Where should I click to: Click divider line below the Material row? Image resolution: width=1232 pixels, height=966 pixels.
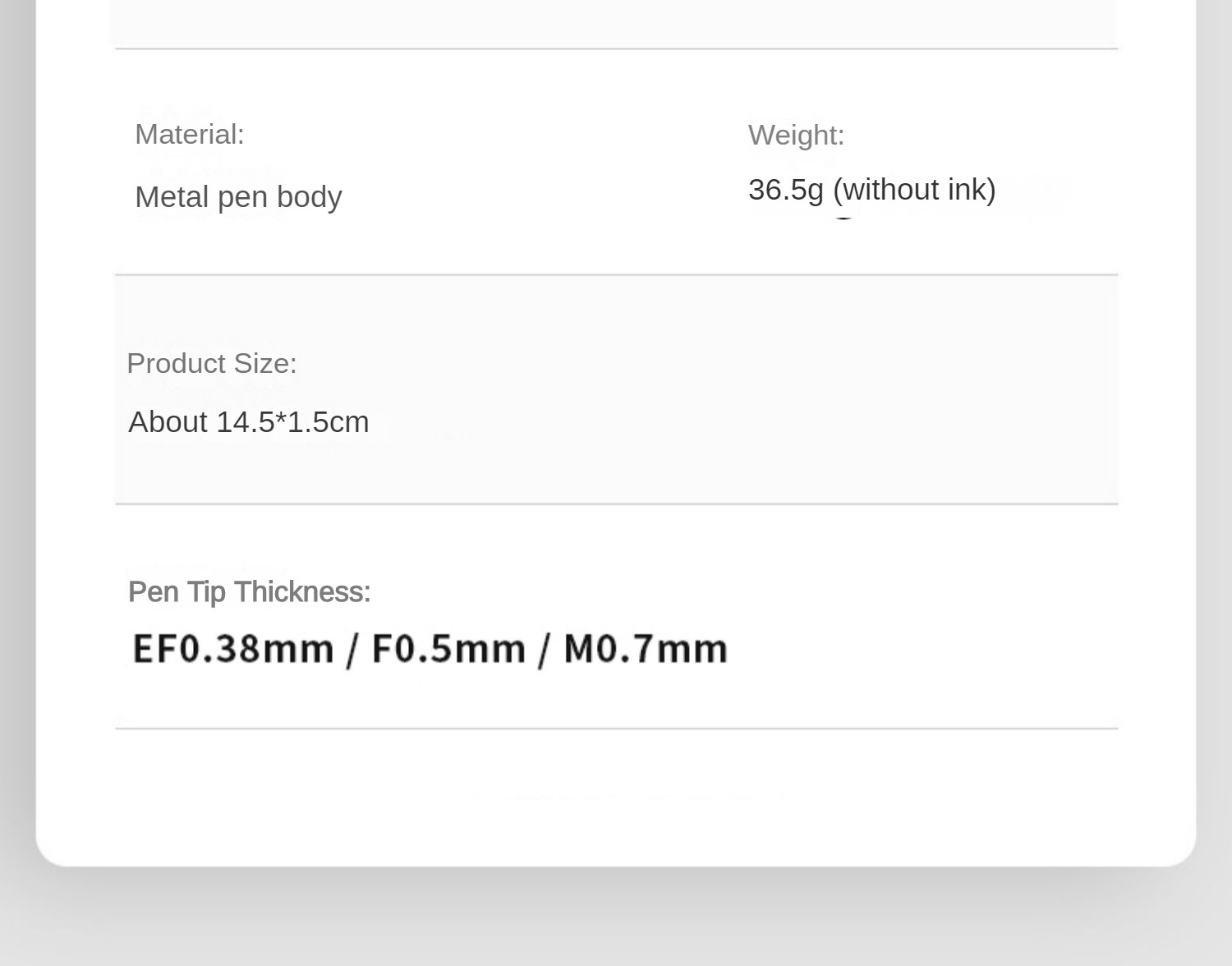pos(616,274)
